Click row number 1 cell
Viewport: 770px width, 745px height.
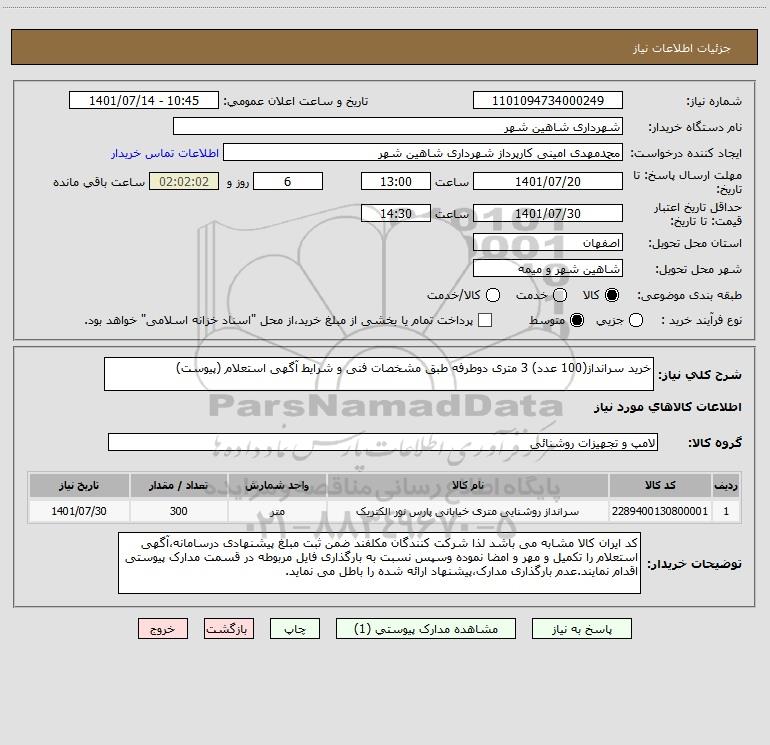(x=726, y=511)
